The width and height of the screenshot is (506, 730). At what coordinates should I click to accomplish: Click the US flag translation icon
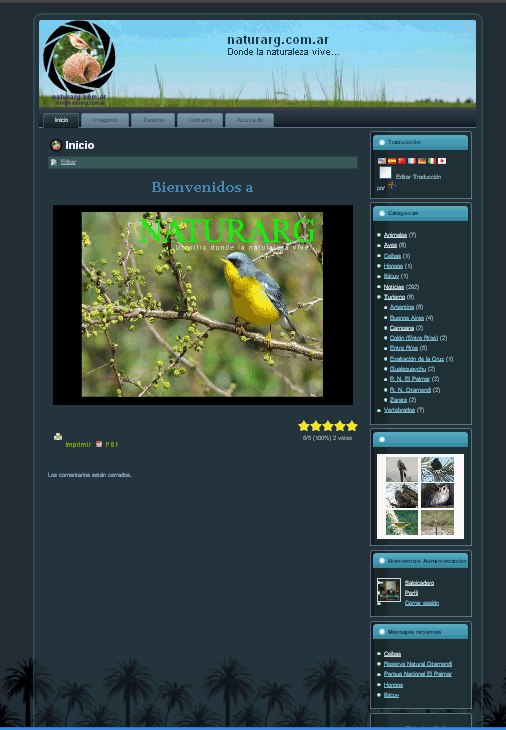tap(382, 161)
